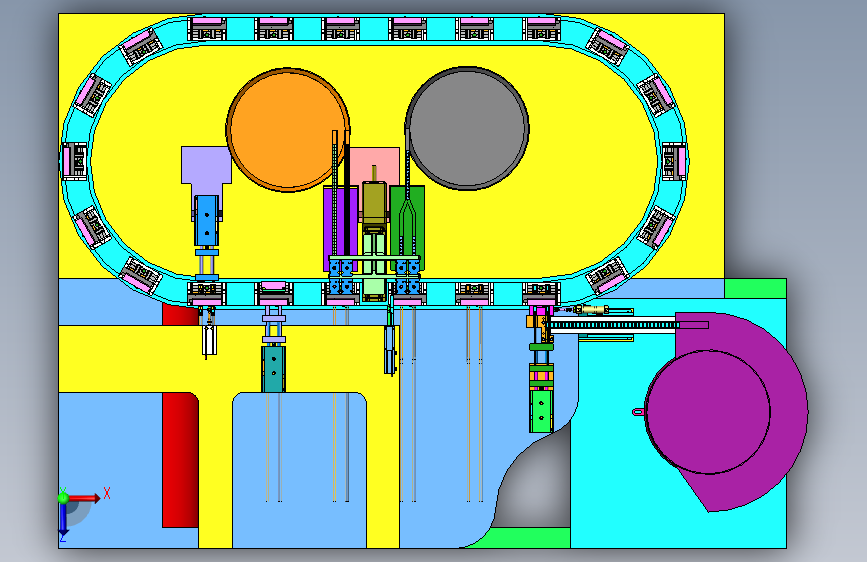Image resolution: width=867 pixels, height=562 pixels.
Task: Select the lavender T-shaped mounting block
Action: (x=206, y=166)
